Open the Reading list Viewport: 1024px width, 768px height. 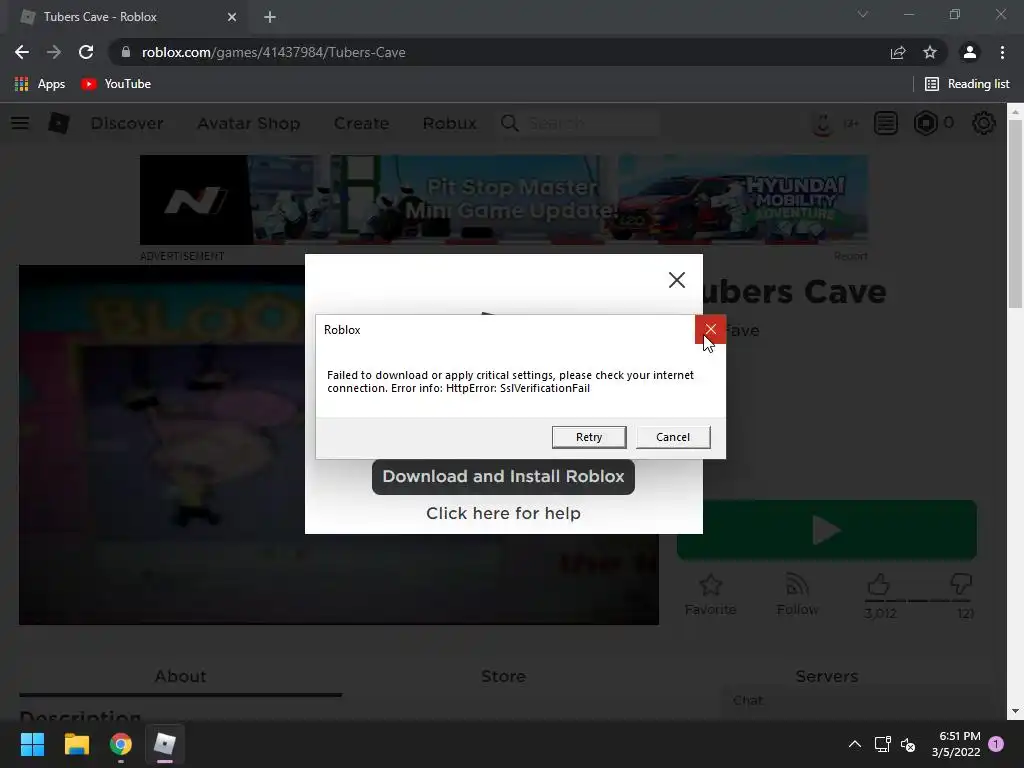tap(967, 84)
